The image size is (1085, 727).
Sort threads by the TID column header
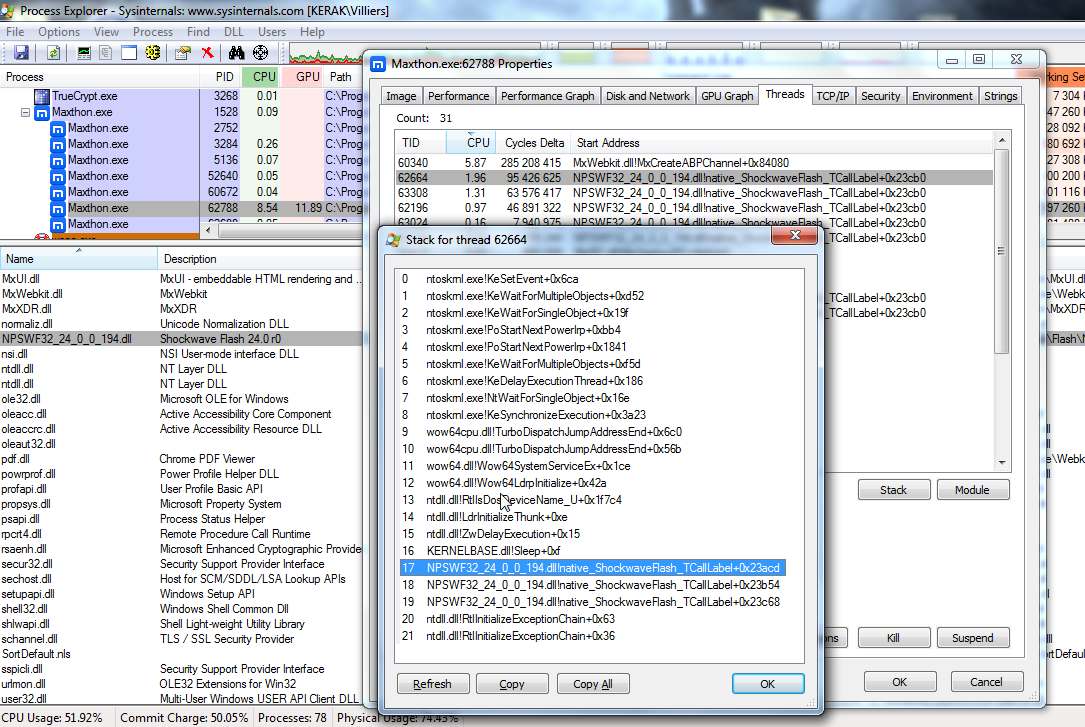(x=421, y=143)
